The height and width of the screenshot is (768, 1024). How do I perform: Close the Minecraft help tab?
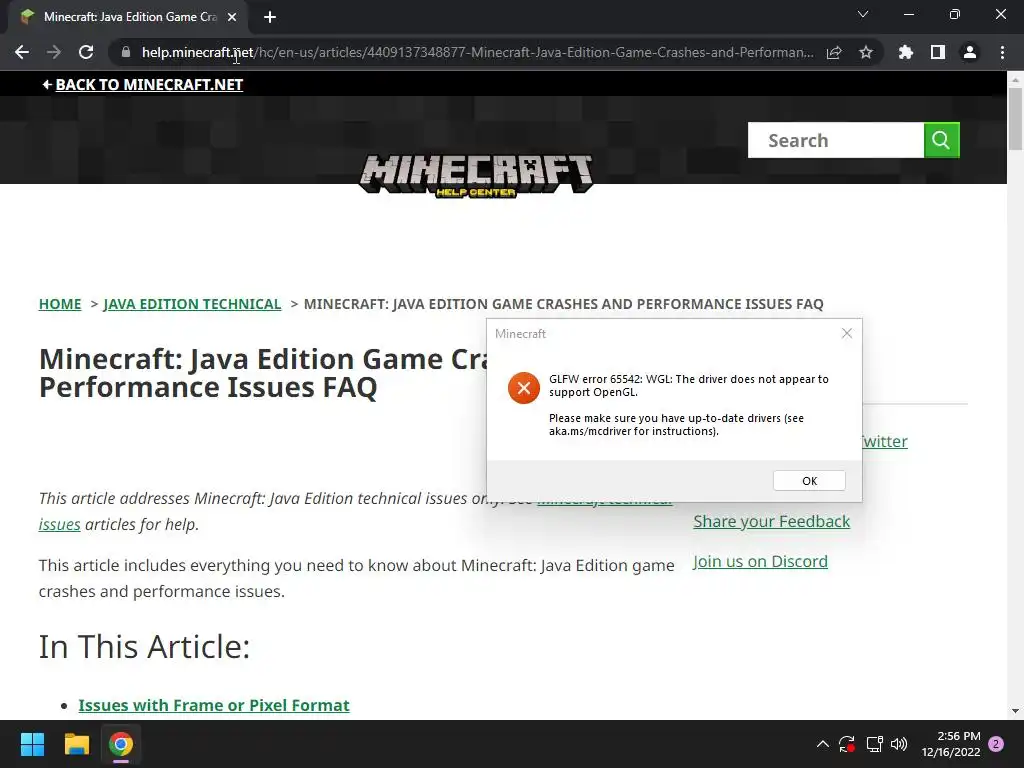click(x=232, y=17)
